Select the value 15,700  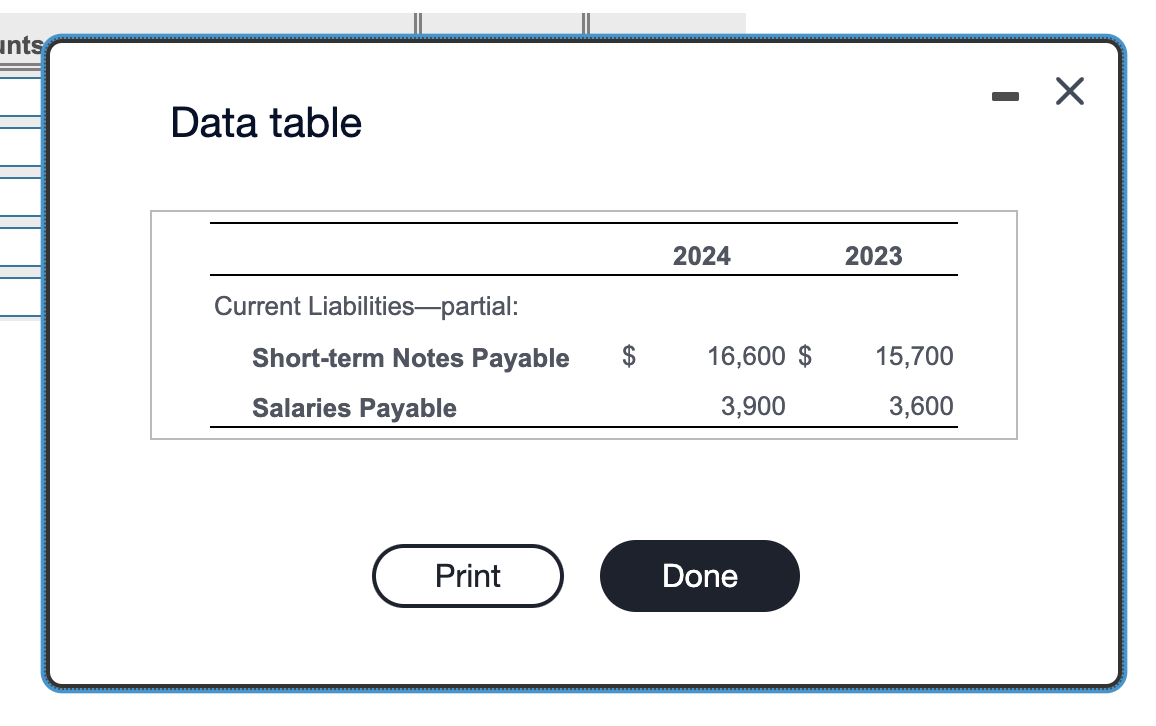915,356
